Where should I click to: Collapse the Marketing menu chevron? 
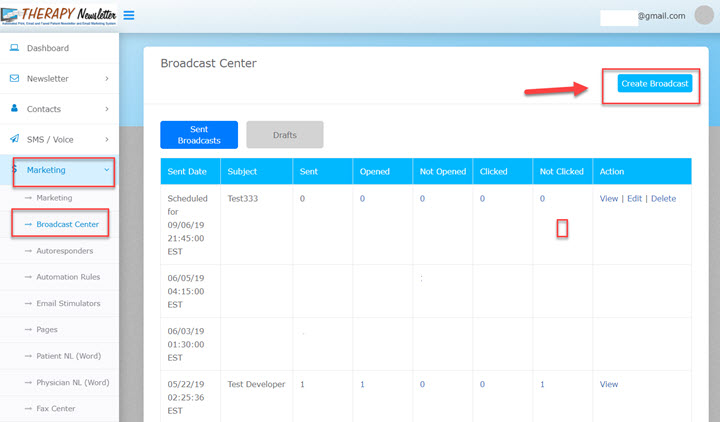coord(106,170)
